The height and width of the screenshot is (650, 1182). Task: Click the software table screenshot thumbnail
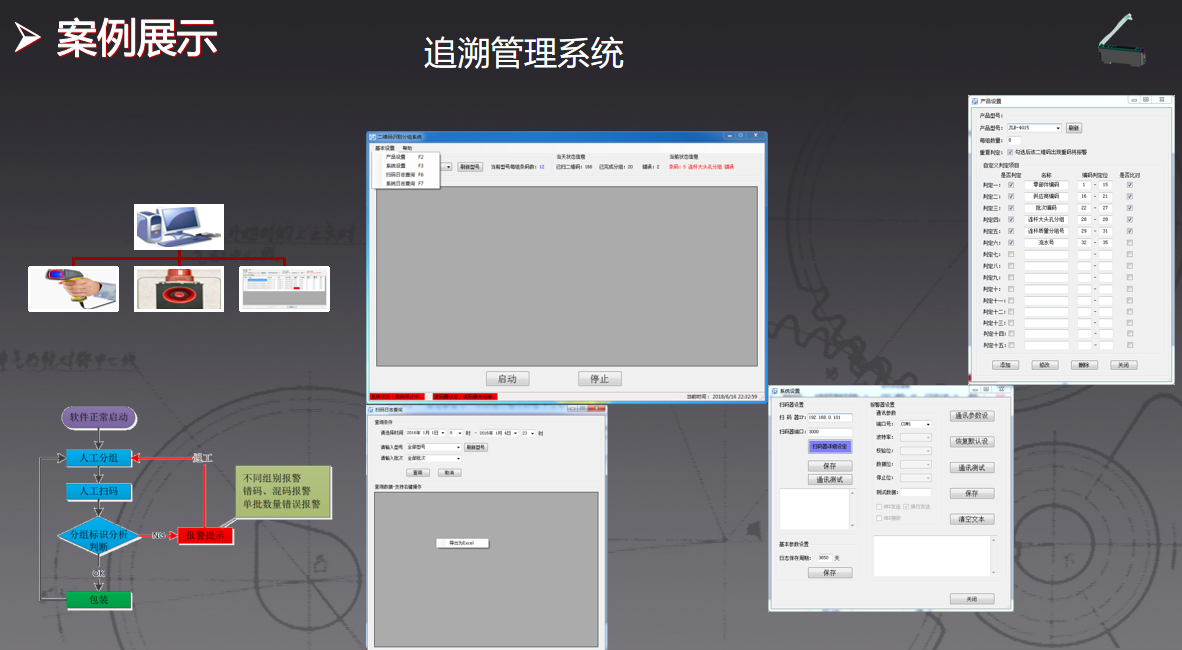284,289
